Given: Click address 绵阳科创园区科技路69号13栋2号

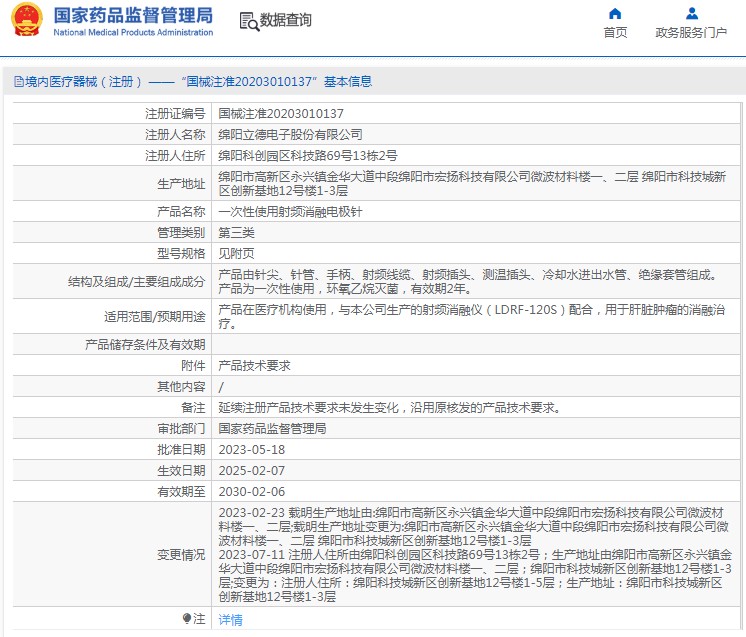Looking at the screenshot, I should tap(308, 155).
